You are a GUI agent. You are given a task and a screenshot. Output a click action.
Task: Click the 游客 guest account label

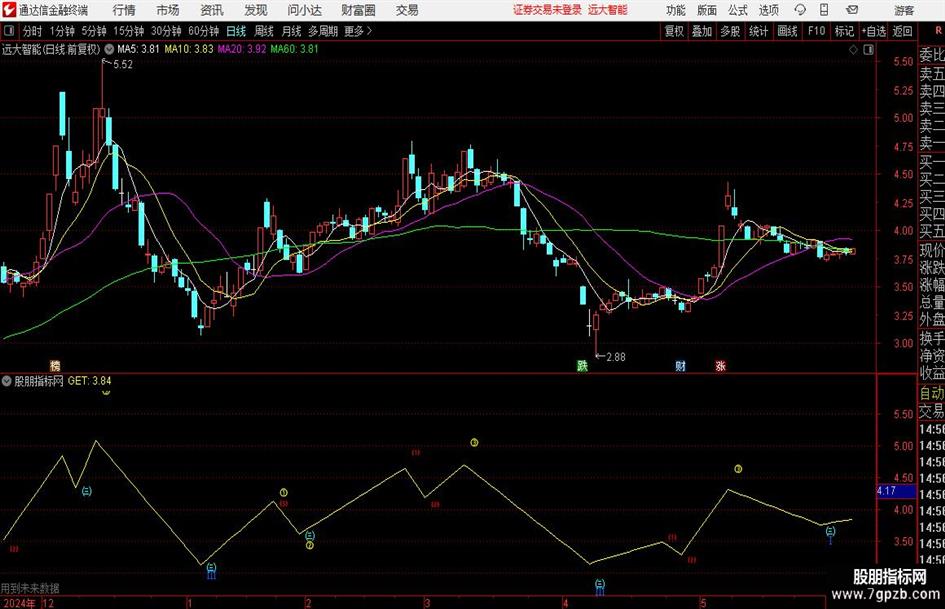point(904,10)
